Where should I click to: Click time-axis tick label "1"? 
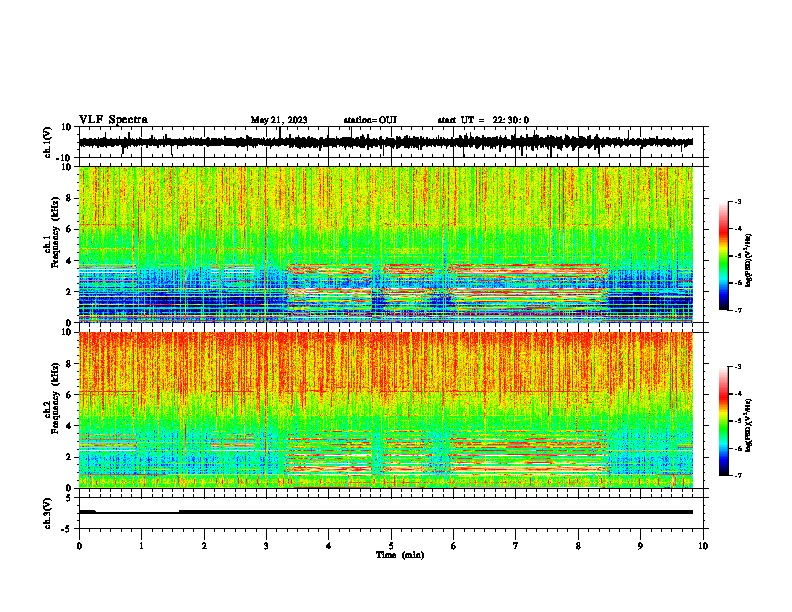(x=141, y=545)
